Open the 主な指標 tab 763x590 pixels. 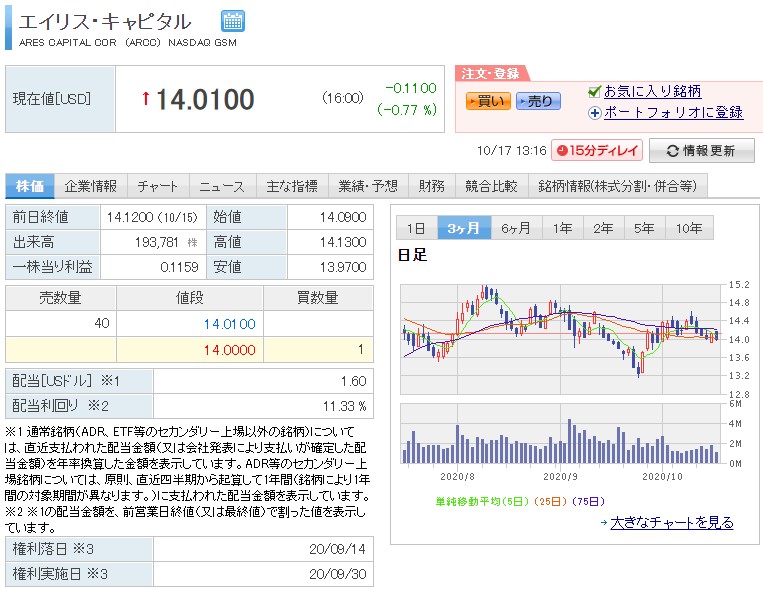[x=292, y=186]
